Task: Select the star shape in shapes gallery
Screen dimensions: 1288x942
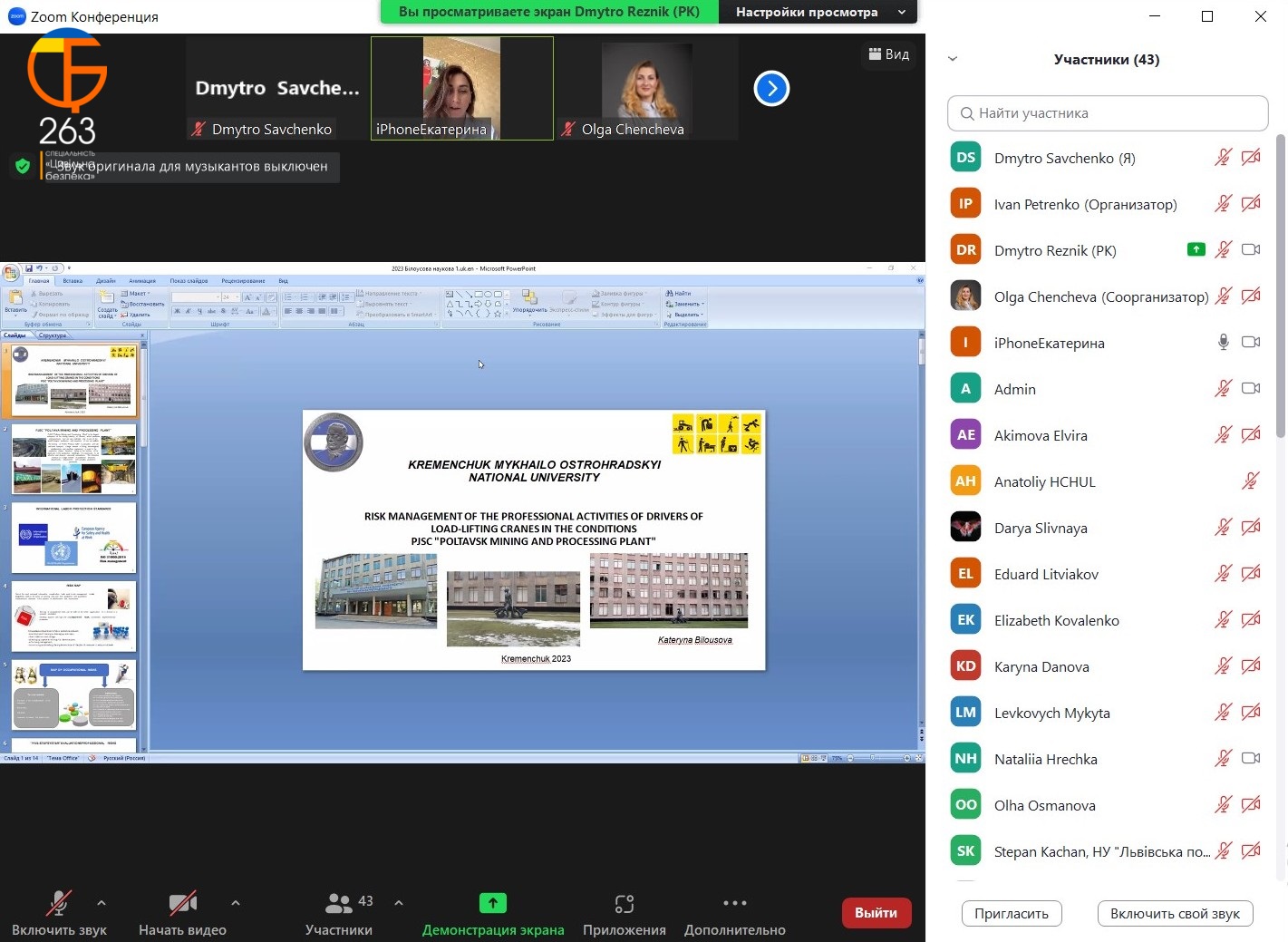Action: click(x=497, y=314)
